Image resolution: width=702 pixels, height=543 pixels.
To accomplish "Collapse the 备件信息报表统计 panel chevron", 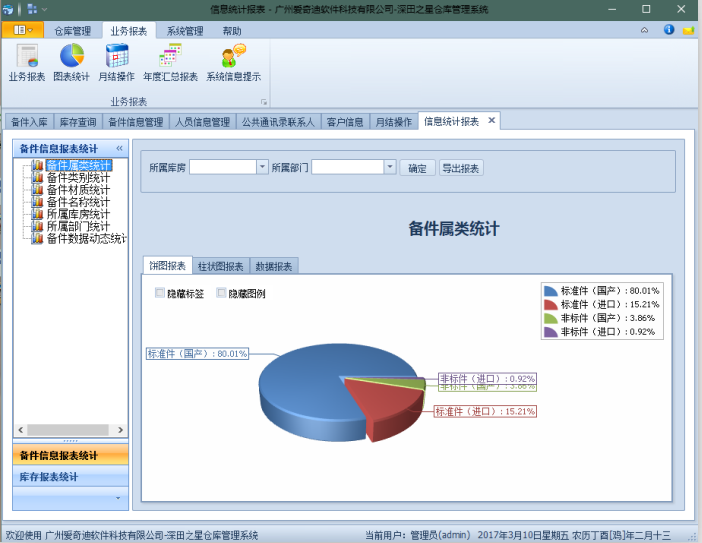I will (x=119, y=148).
